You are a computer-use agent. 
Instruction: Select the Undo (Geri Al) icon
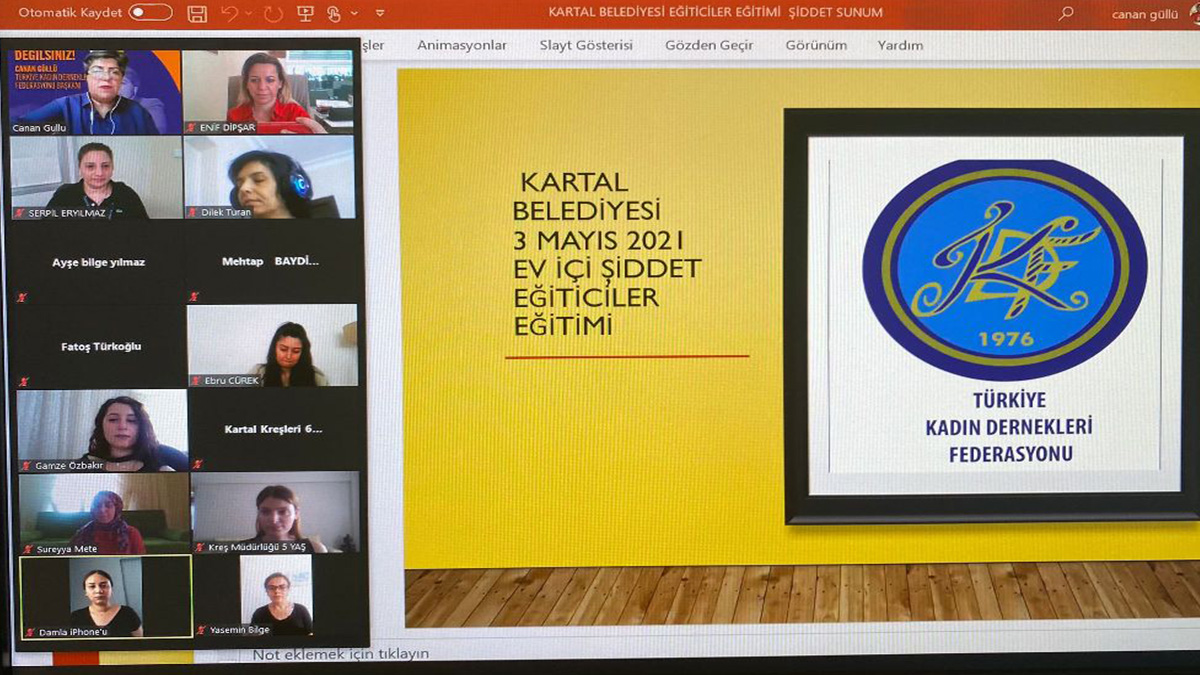pos(229,13)
